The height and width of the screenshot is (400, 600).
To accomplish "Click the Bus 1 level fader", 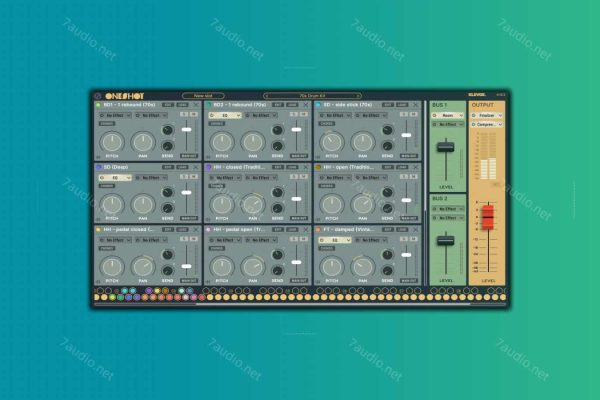I will [x=446, y=147].
